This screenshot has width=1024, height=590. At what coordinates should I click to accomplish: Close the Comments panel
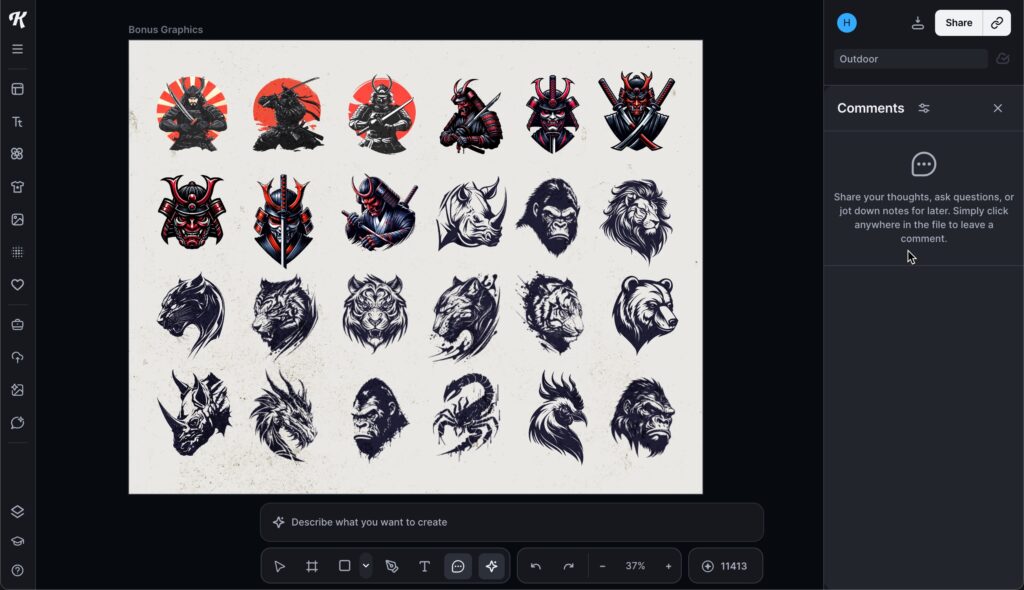tap(997, 108)
